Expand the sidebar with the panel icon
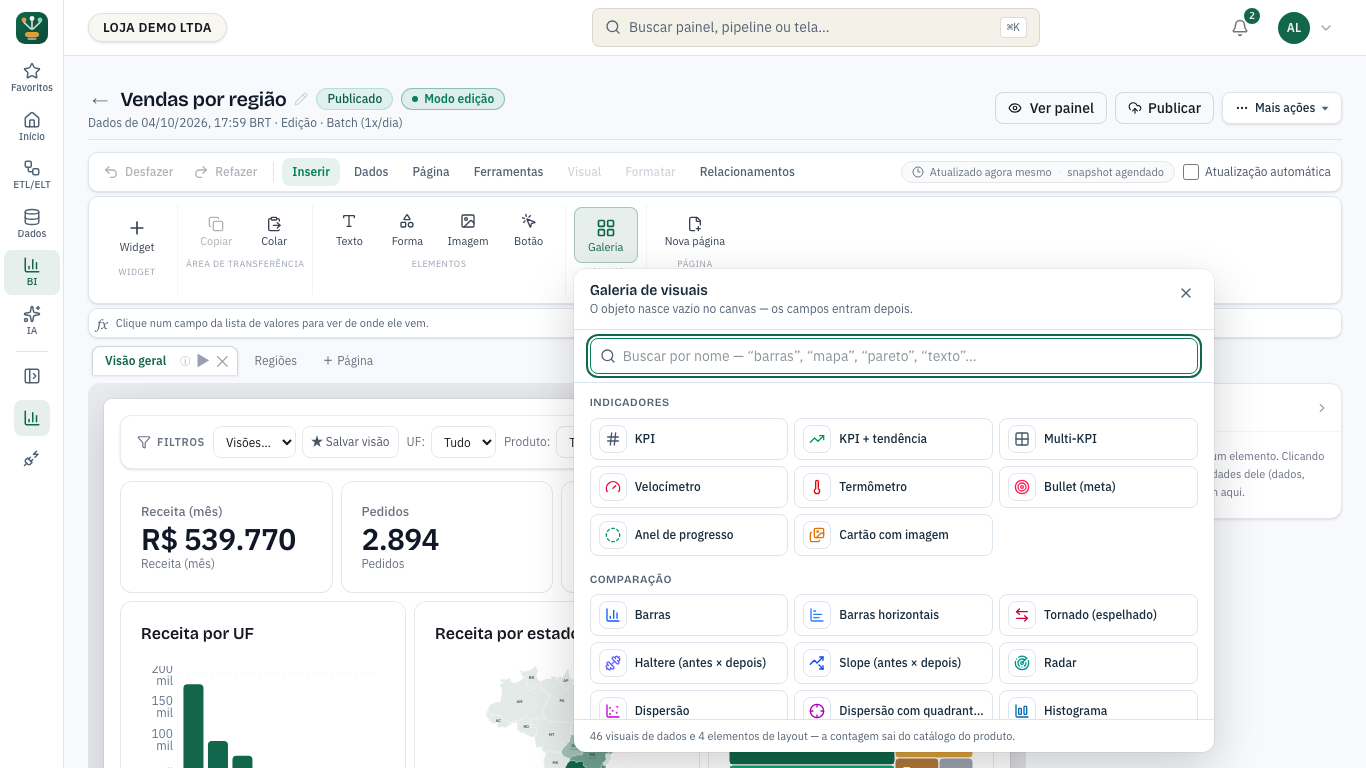 [x=32, y=376]
